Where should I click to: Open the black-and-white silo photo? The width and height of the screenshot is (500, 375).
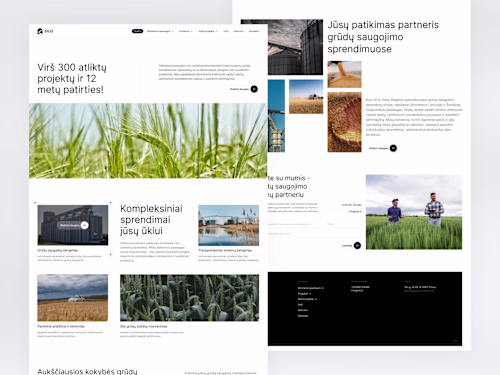(x=295, y=47)
